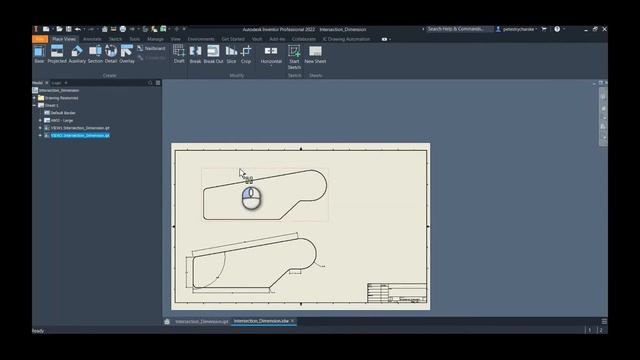640x360 pixels.
Task: Switch to the View ribbon tab
Action: pos(176,39)
